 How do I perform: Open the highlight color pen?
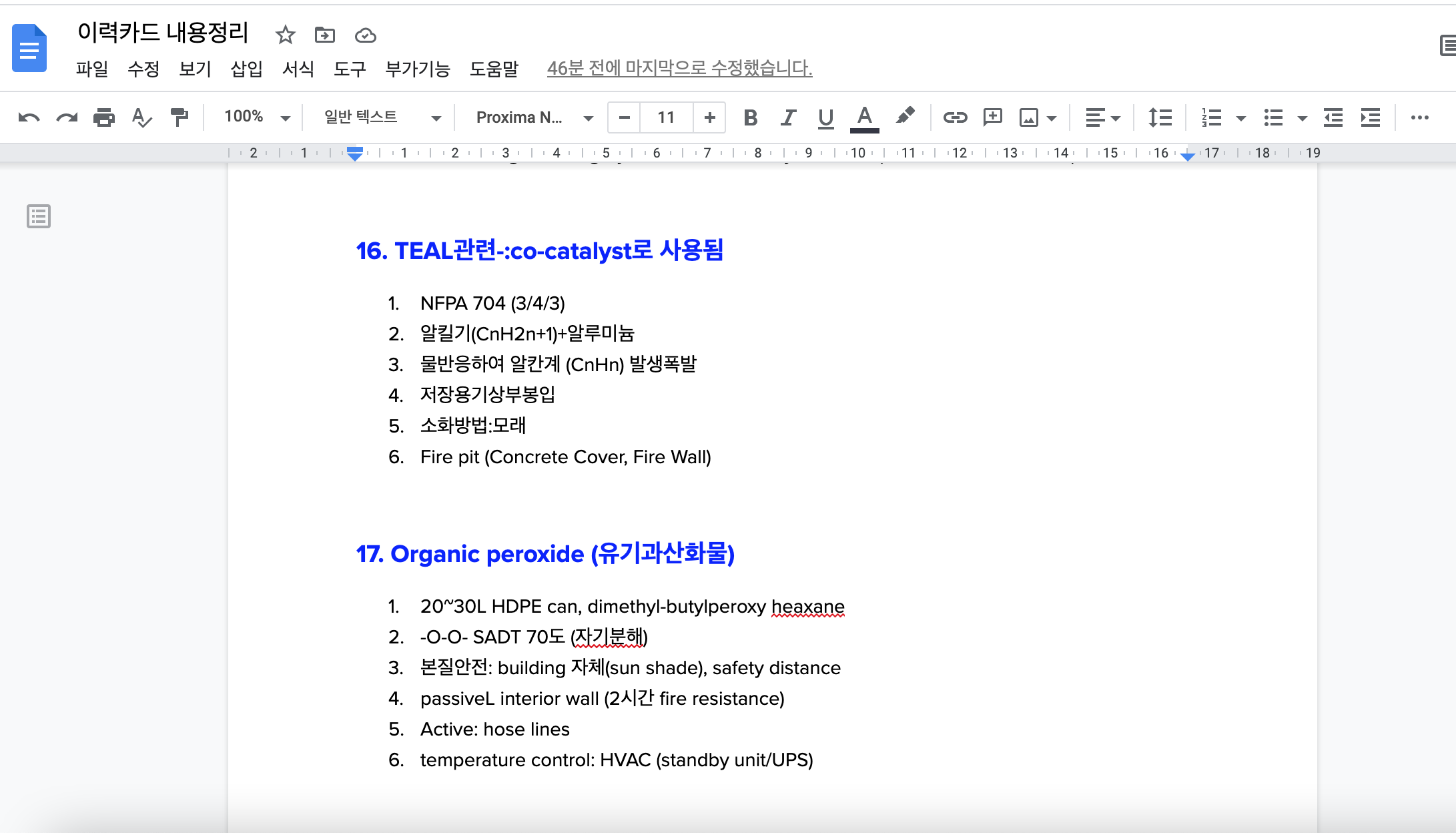pos(905,116)
